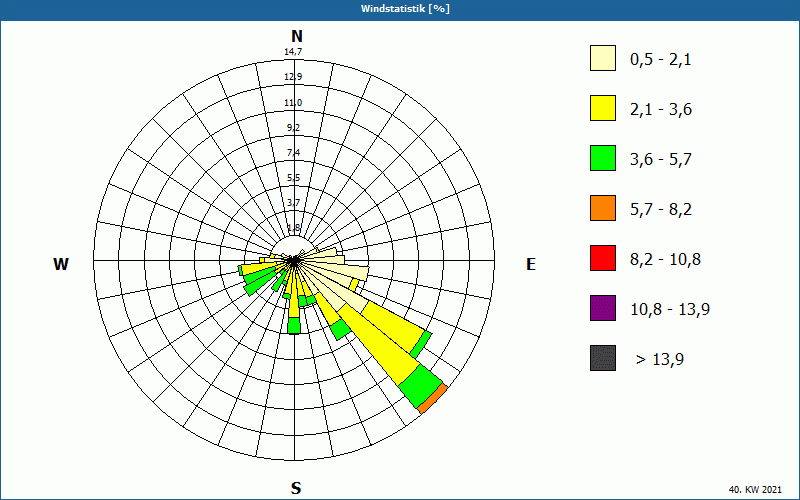Image resolution: width=800 pixels, height=500 pixels.
Task: Click the legend label '10,8 - 13,9'
Action: (670, 310)
